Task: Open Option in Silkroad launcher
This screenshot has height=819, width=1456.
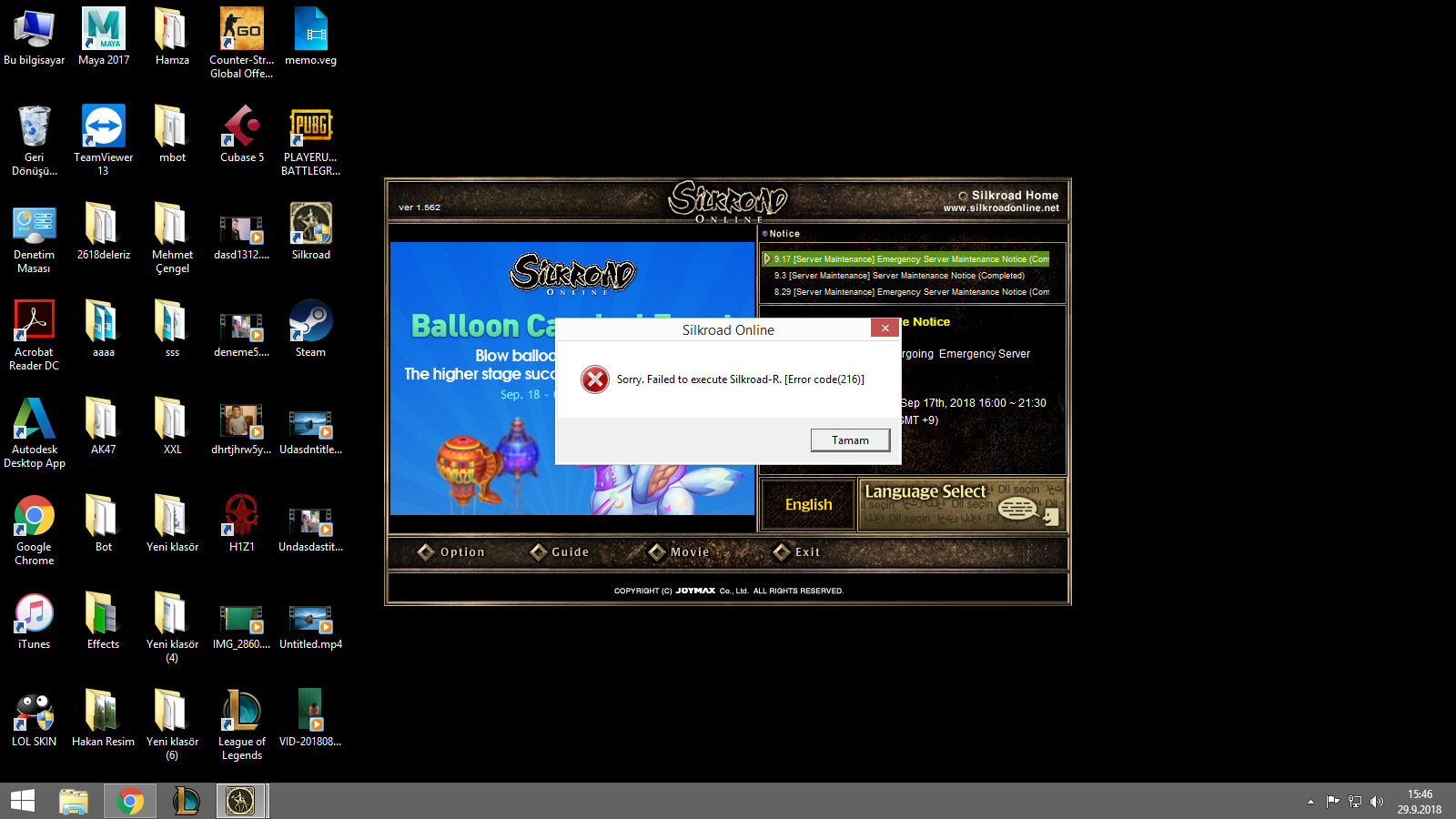Action: click(x=451, y=551)
